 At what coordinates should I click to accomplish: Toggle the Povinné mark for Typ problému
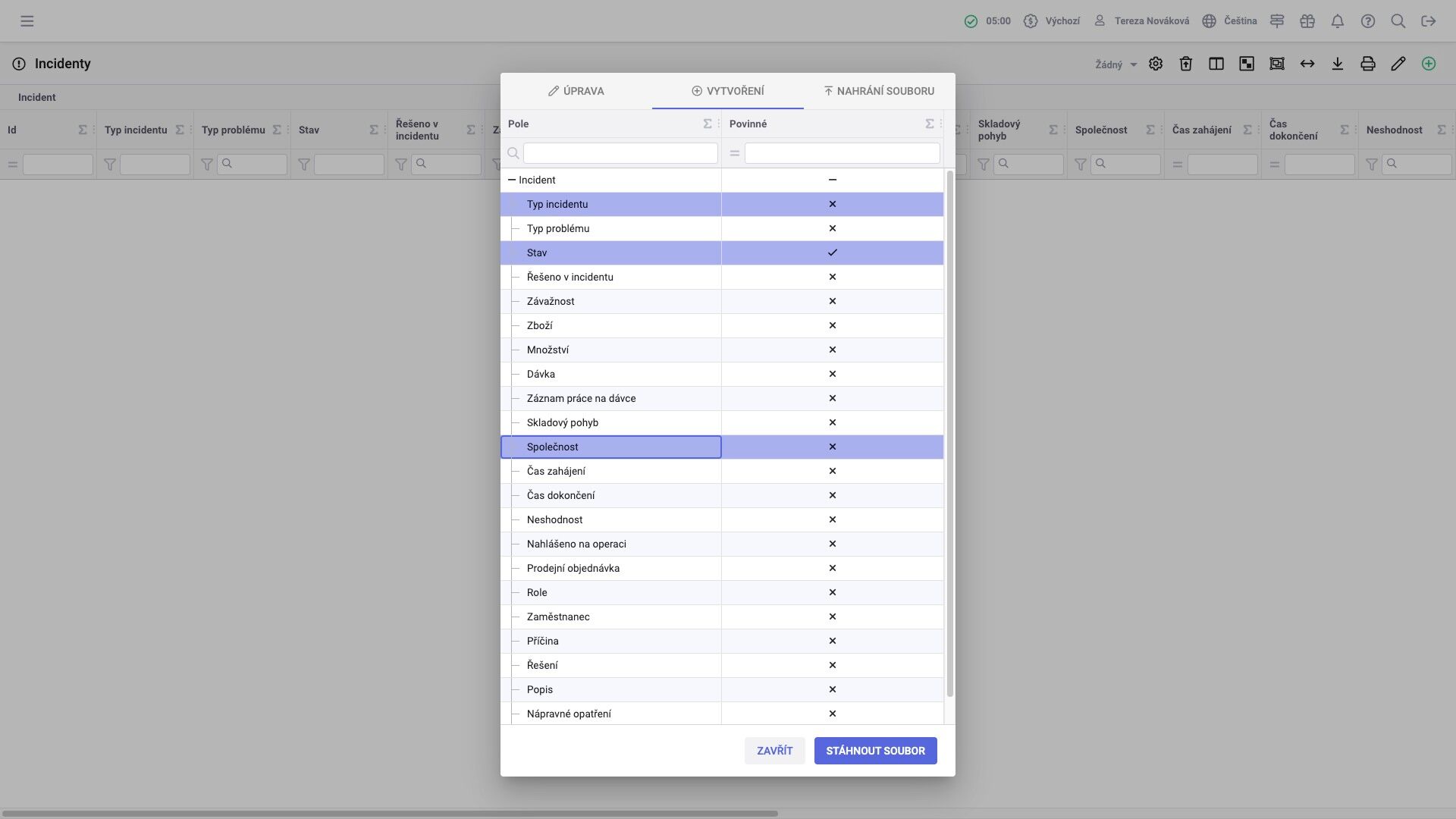pyautogui.click(x=833, y=228)
